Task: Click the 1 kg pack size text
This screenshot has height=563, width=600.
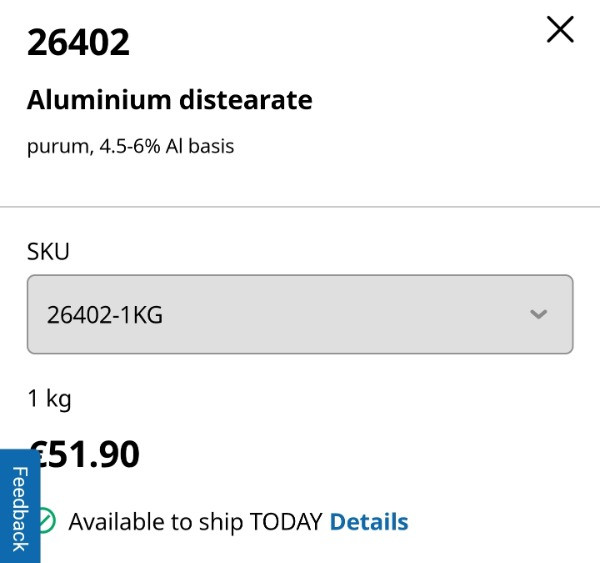Action: pos(49,399)
